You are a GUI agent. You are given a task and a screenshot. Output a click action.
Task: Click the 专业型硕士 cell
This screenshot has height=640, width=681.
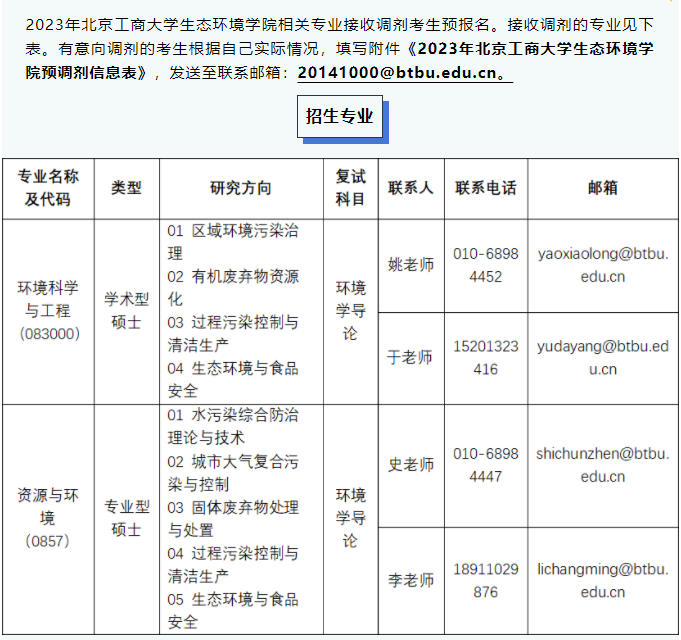(126, 519)
